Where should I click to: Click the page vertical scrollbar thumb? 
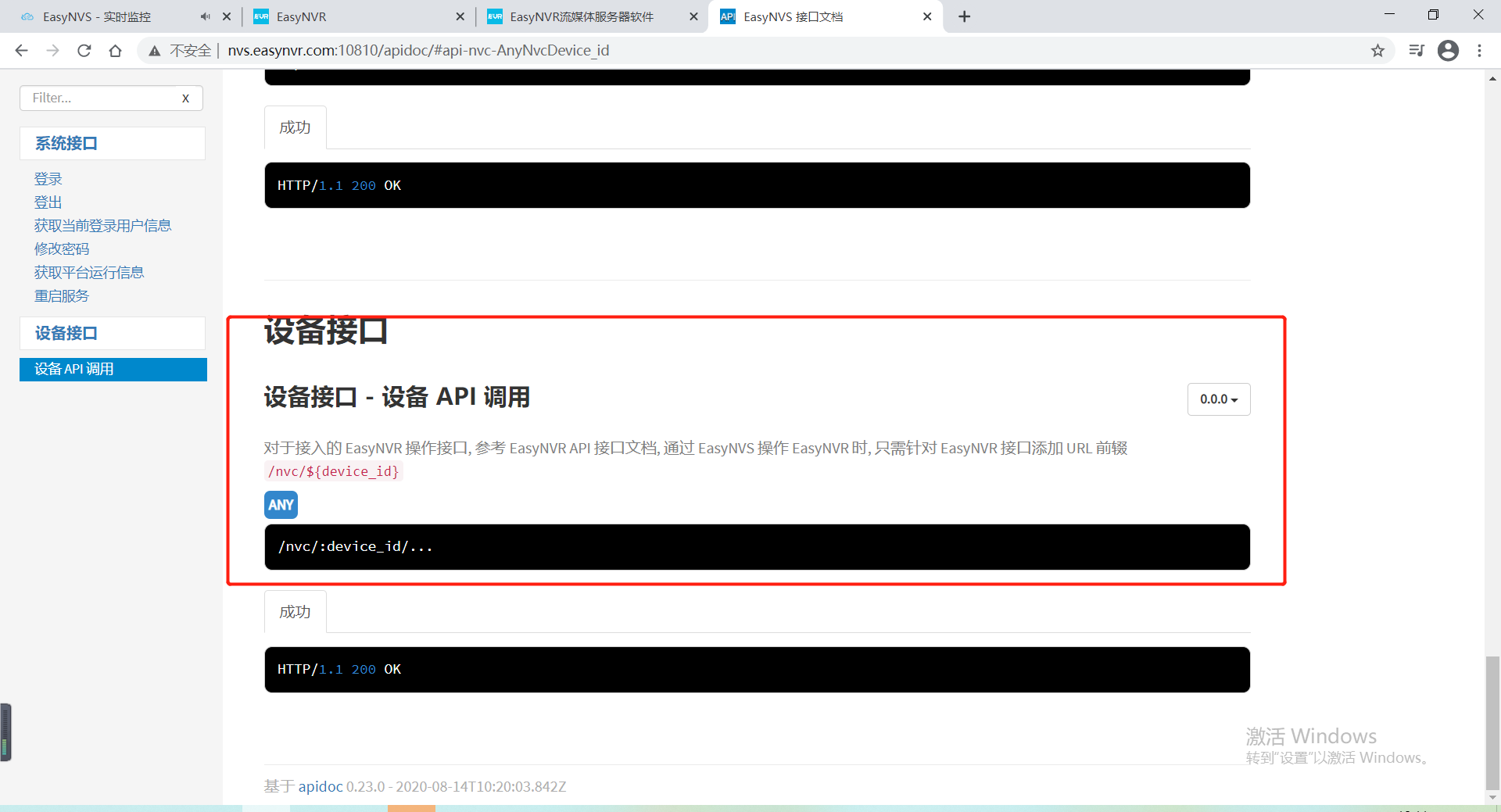tap(1493, 723)
